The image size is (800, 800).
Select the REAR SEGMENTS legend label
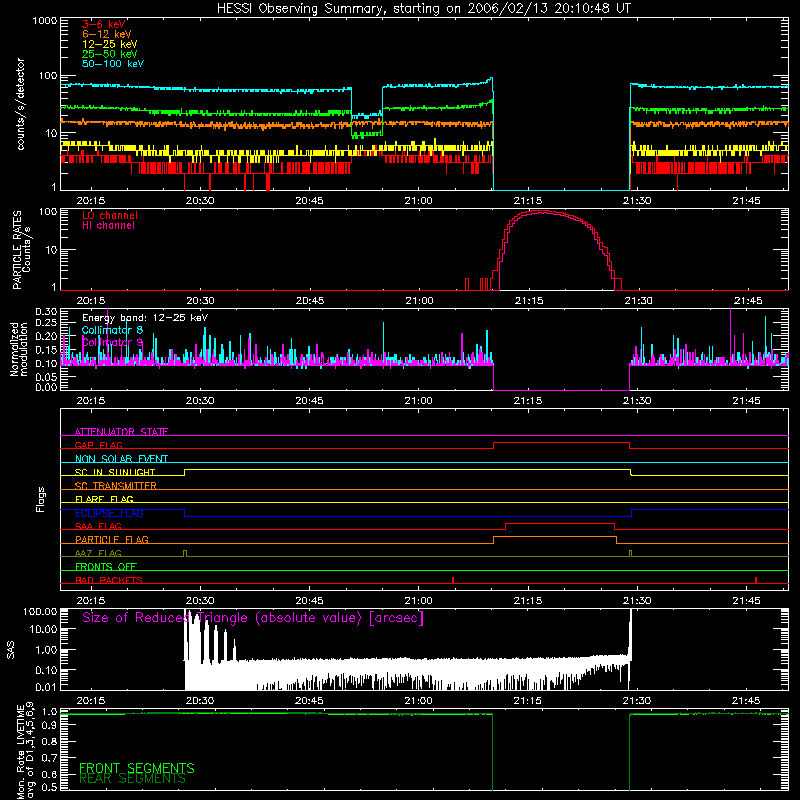pos(132,779)
